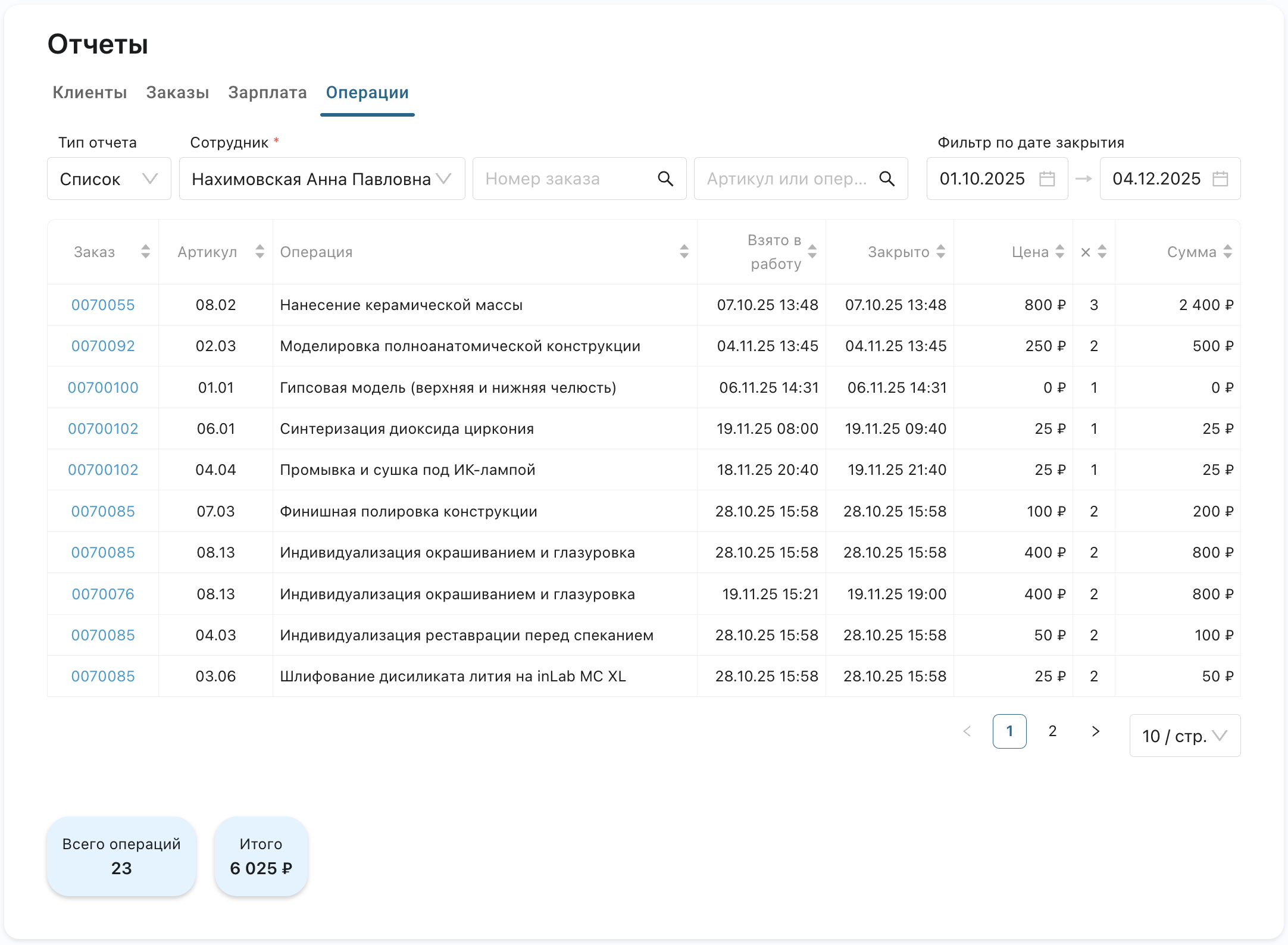Sort by the Операция column arrows
The image size is (1288, 945).
684,252
